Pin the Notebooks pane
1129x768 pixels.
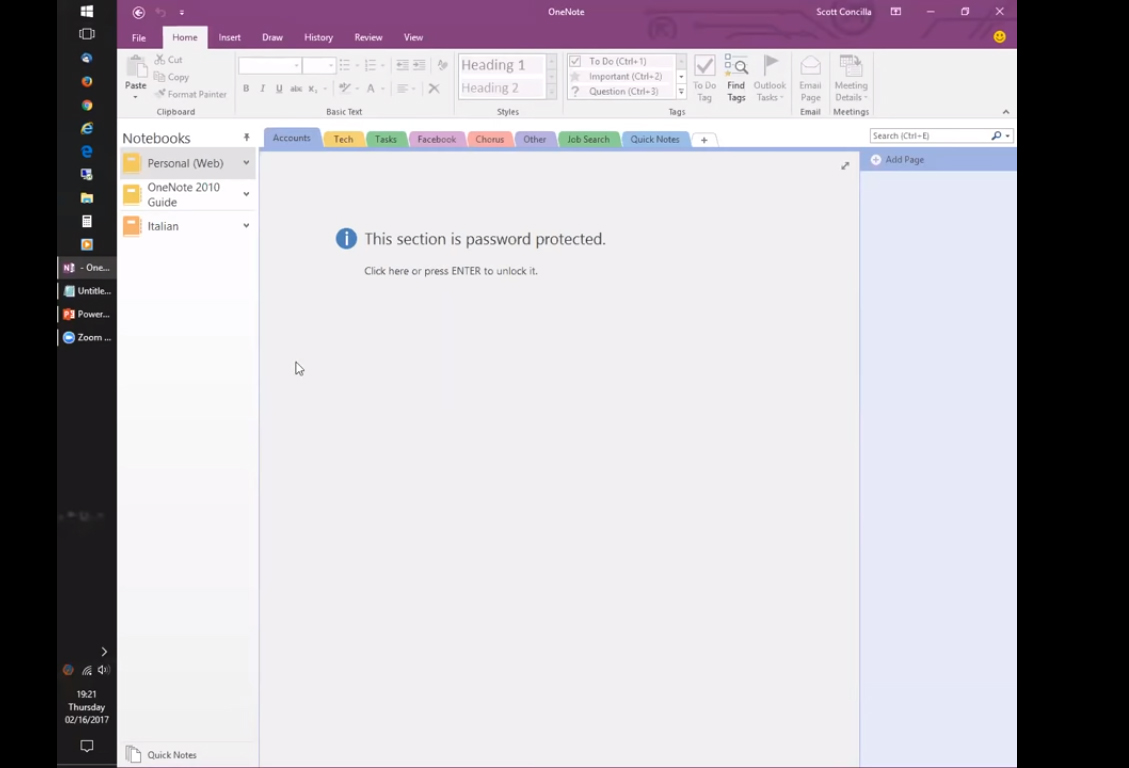(x=246, y=137)
